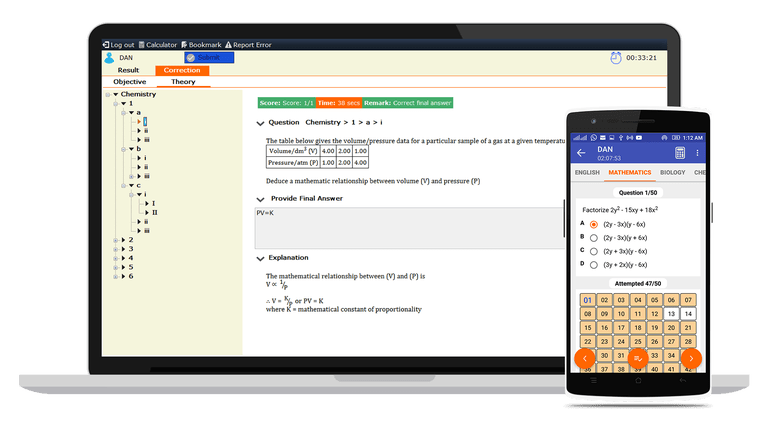The width and height of the screenshot is (768, 427).
Task: Open the Calculator from the top bar
Action: coord(158,45)
